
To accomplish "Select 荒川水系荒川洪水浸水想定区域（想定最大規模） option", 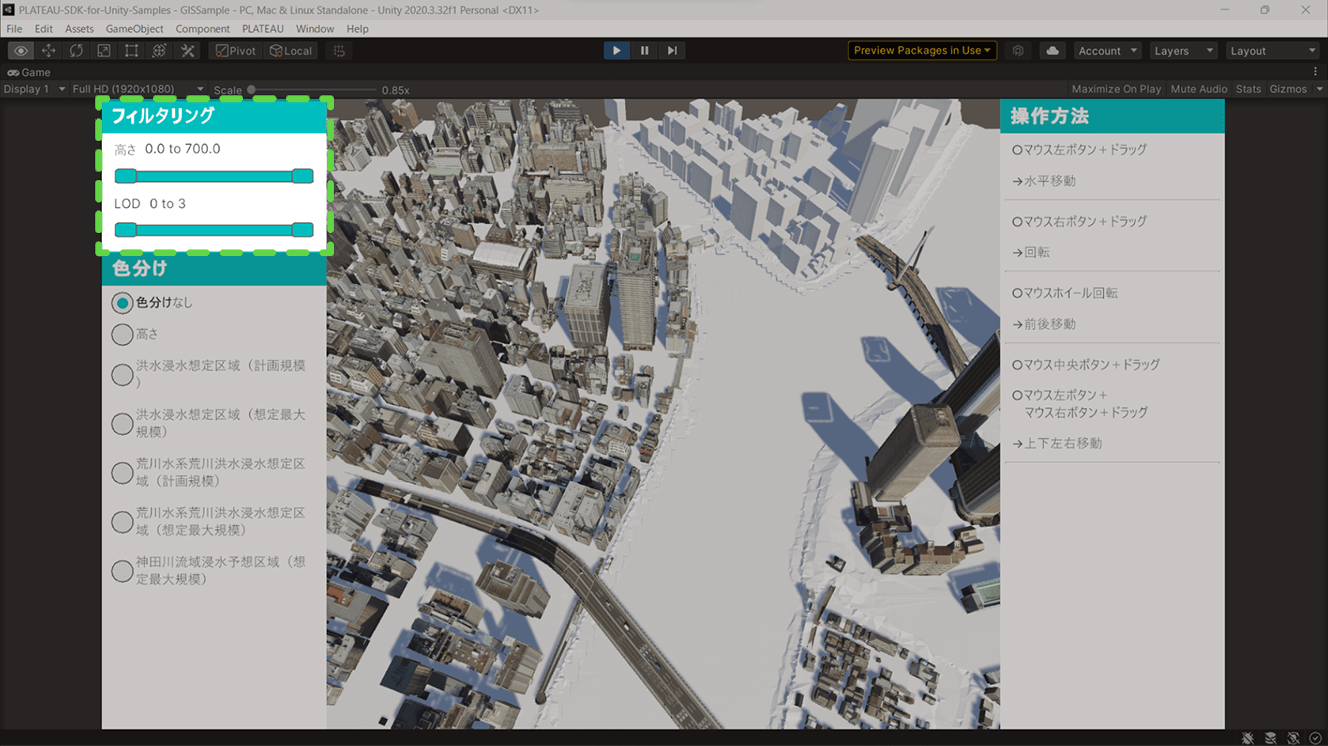I will click(122, 521).
